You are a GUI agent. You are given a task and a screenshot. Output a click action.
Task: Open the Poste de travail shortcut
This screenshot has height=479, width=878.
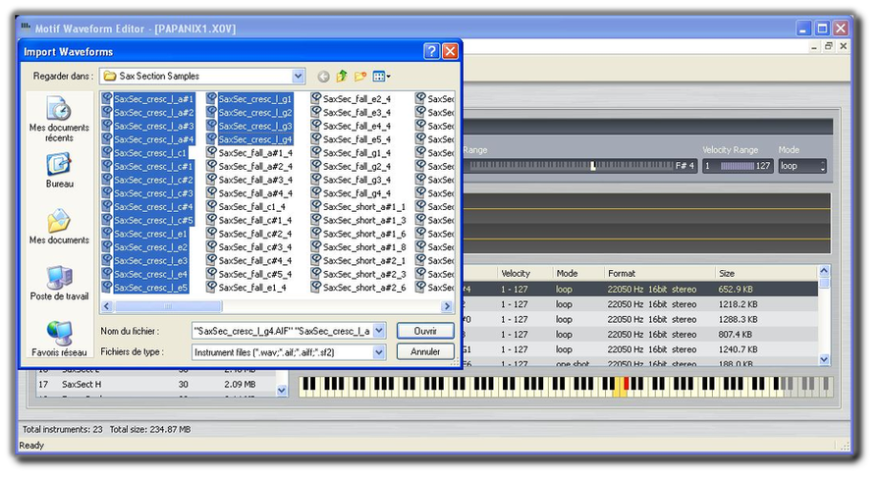(59, 283)
